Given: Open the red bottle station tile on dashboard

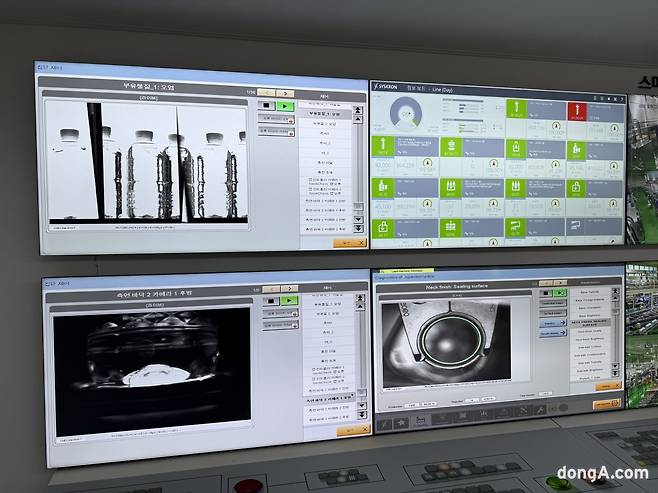Looking at the screenshot, I should pos(577,112).
